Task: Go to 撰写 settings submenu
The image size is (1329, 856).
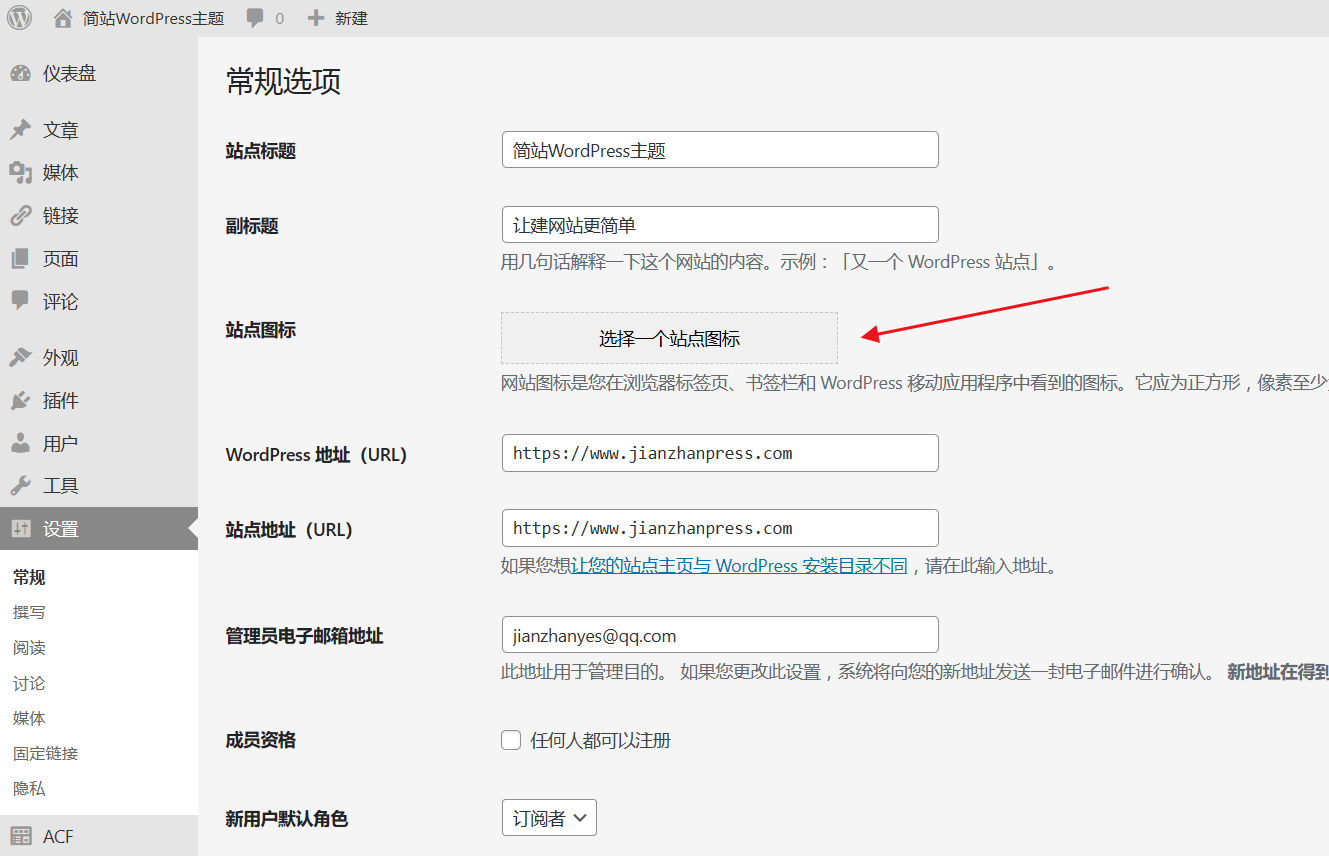Action: tap(29, 612)
